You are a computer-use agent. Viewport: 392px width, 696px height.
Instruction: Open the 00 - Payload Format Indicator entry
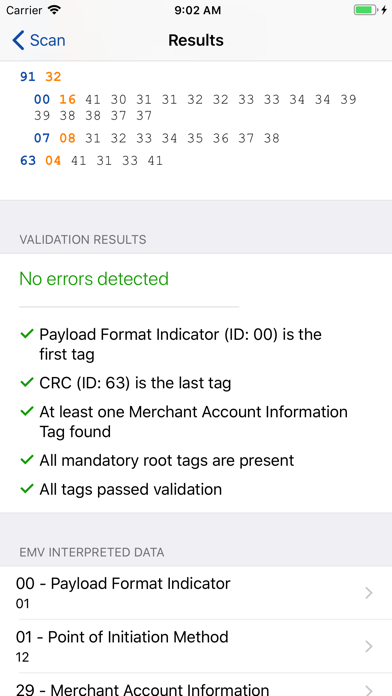pos(196,593)
